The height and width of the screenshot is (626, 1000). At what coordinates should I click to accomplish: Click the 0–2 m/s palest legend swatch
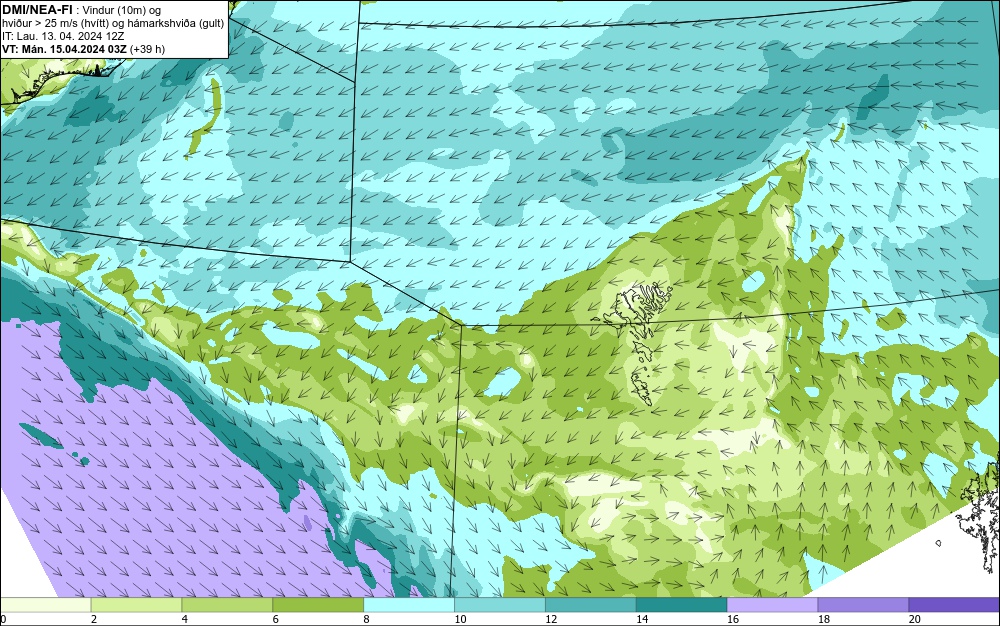[x=45, y=604]
